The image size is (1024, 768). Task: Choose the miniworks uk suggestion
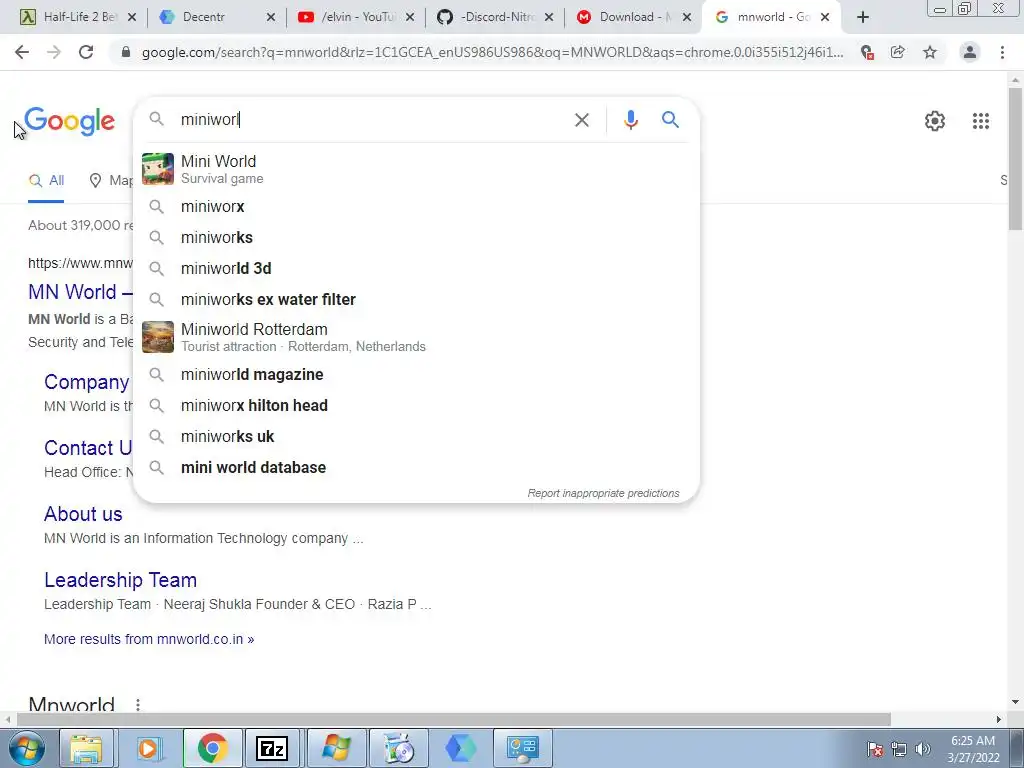point(416,437)
